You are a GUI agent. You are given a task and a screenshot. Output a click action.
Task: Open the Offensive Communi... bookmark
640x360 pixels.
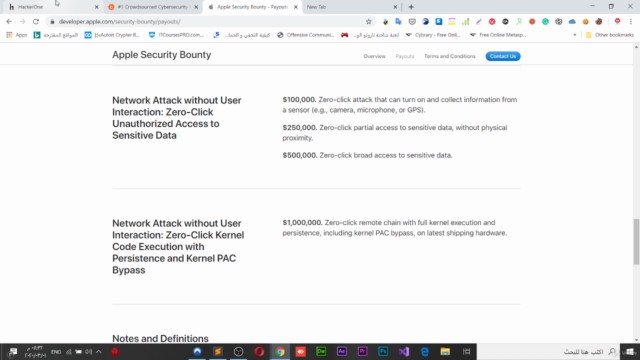(305, 35)
